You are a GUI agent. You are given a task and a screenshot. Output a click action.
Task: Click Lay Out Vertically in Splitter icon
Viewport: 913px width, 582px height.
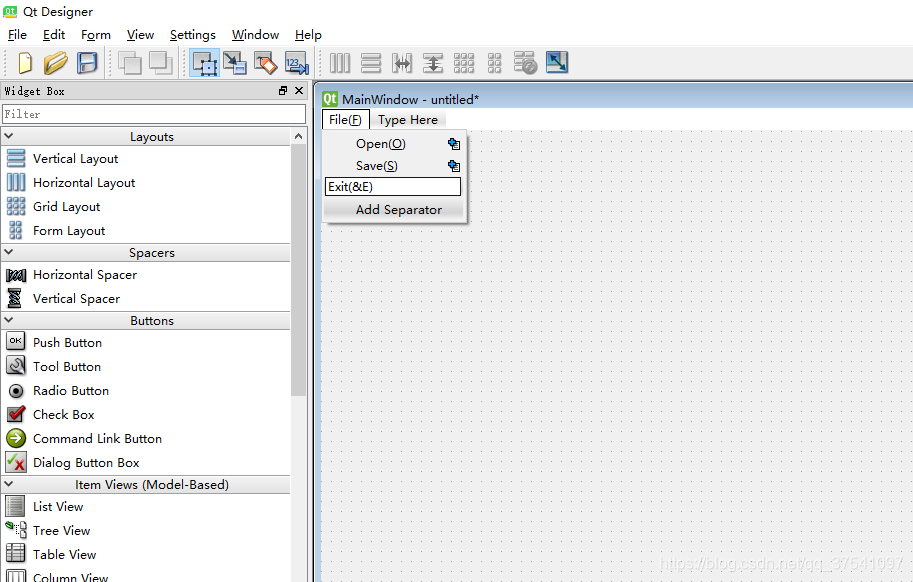433,63
